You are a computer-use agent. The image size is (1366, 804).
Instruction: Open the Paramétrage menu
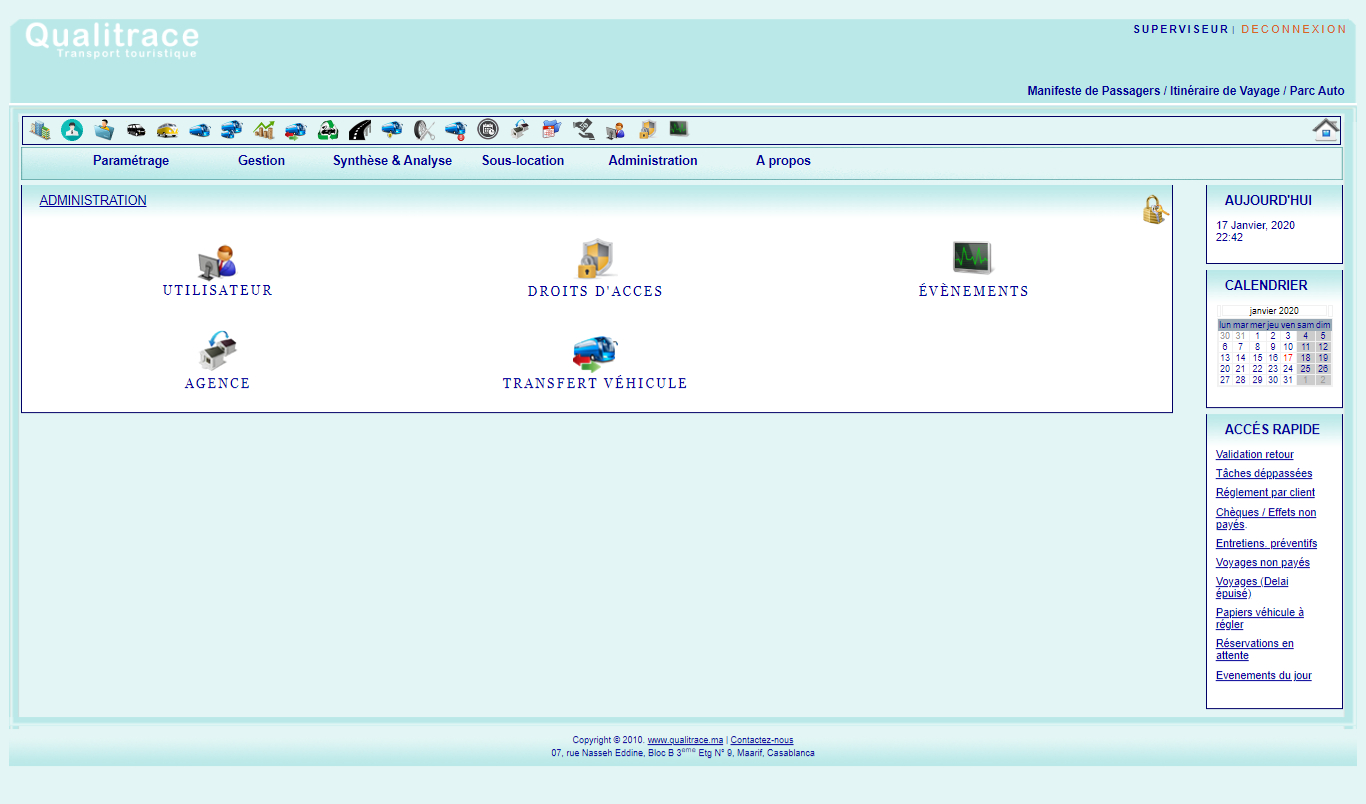coord(131,161)
